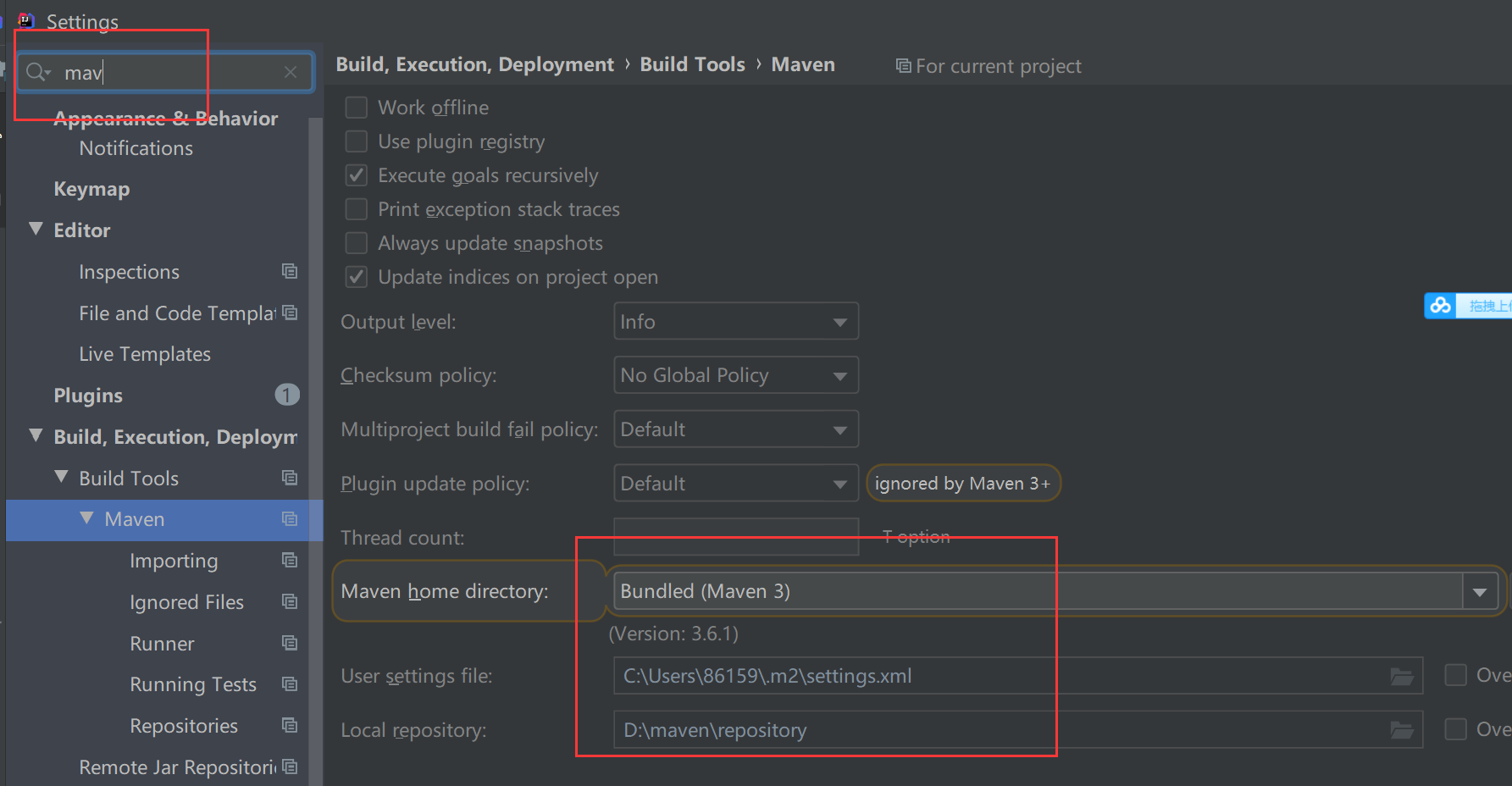The image size is (1512, 786).
Task: Open Maven home directory dropdown arrow
Action: (1480, 591)
